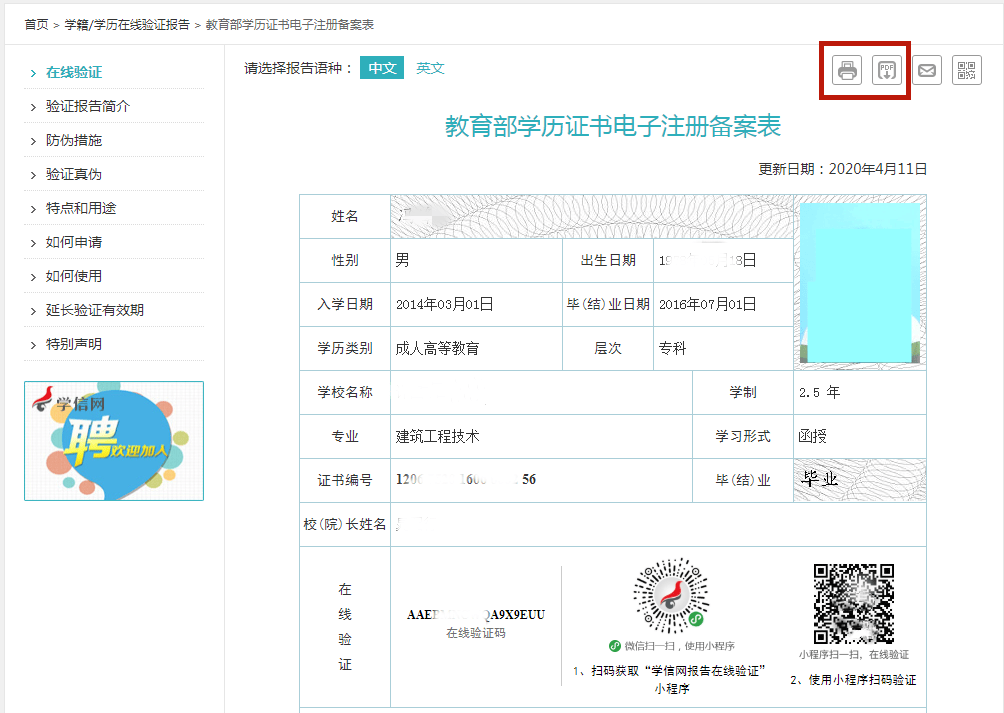Viewport: 1004px width, 713px height.
Task: Click 教育部学历证书电子注册备案表 in breadcrumb
Action: pos(289,24)
